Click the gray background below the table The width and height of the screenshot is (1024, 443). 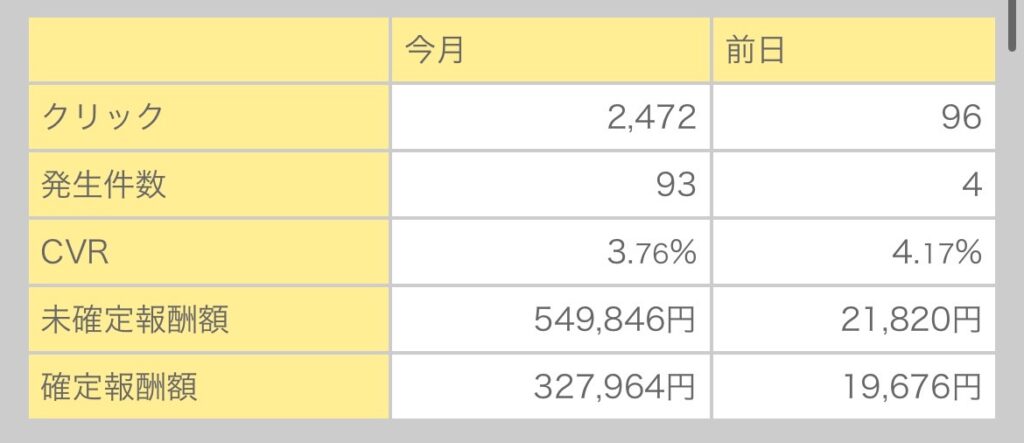pos(512,432)
